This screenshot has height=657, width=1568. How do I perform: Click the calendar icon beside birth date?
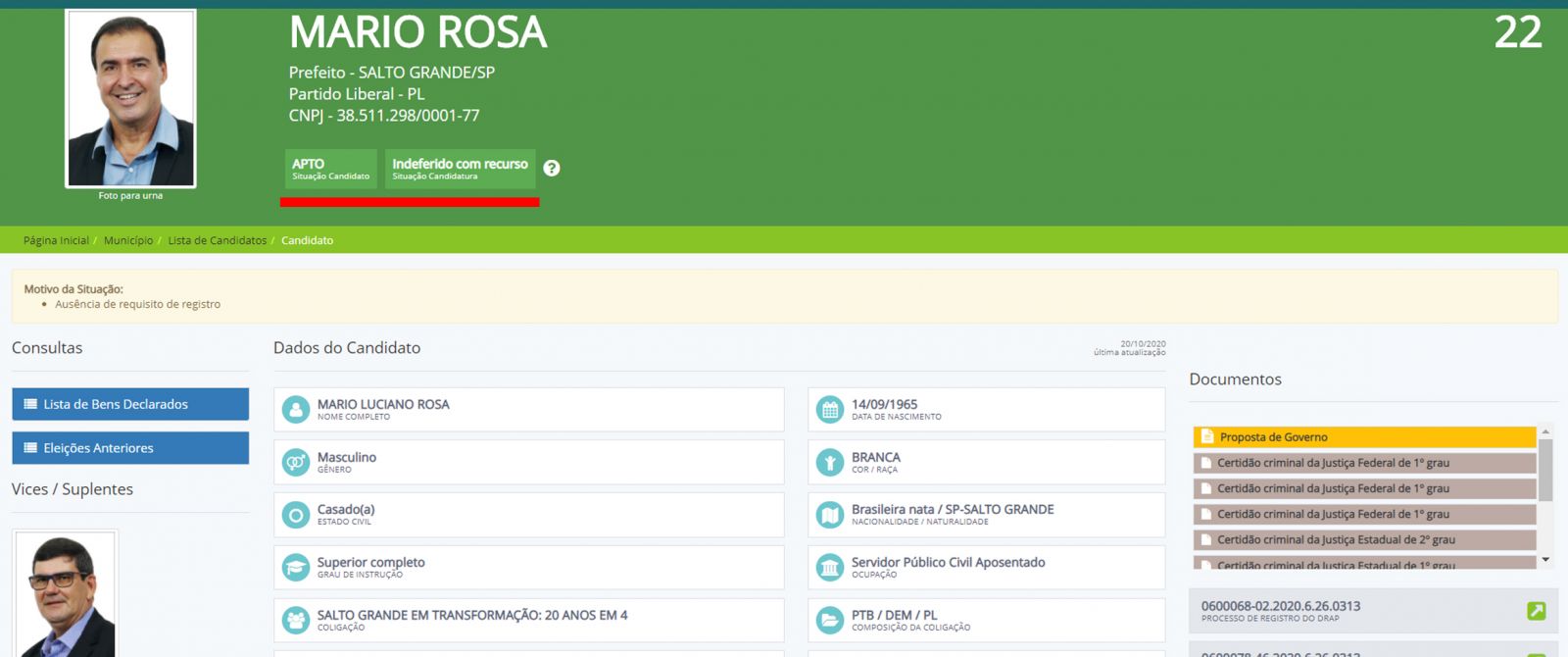[x=830, y=410]
